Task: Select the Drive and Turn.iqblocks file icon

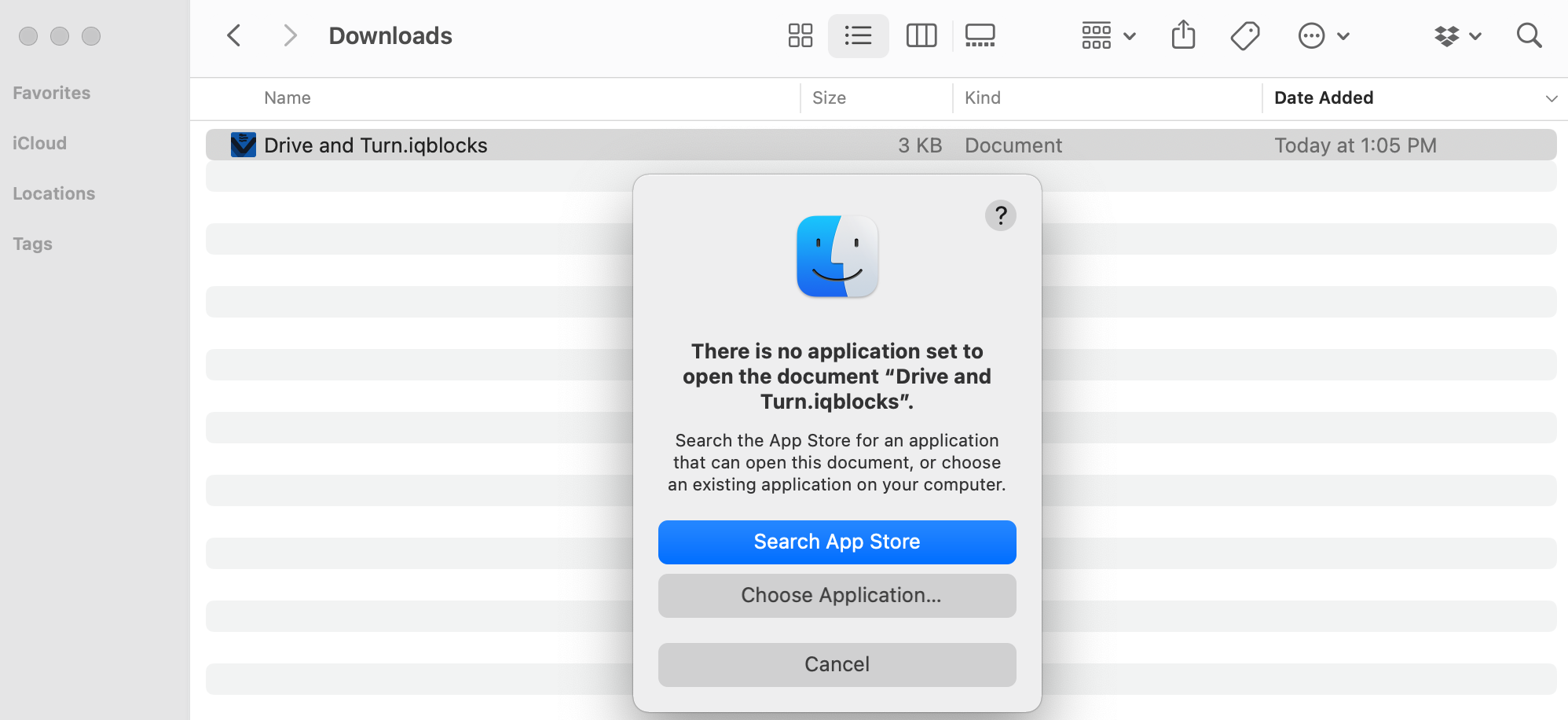Action: (x=244, y=145)
